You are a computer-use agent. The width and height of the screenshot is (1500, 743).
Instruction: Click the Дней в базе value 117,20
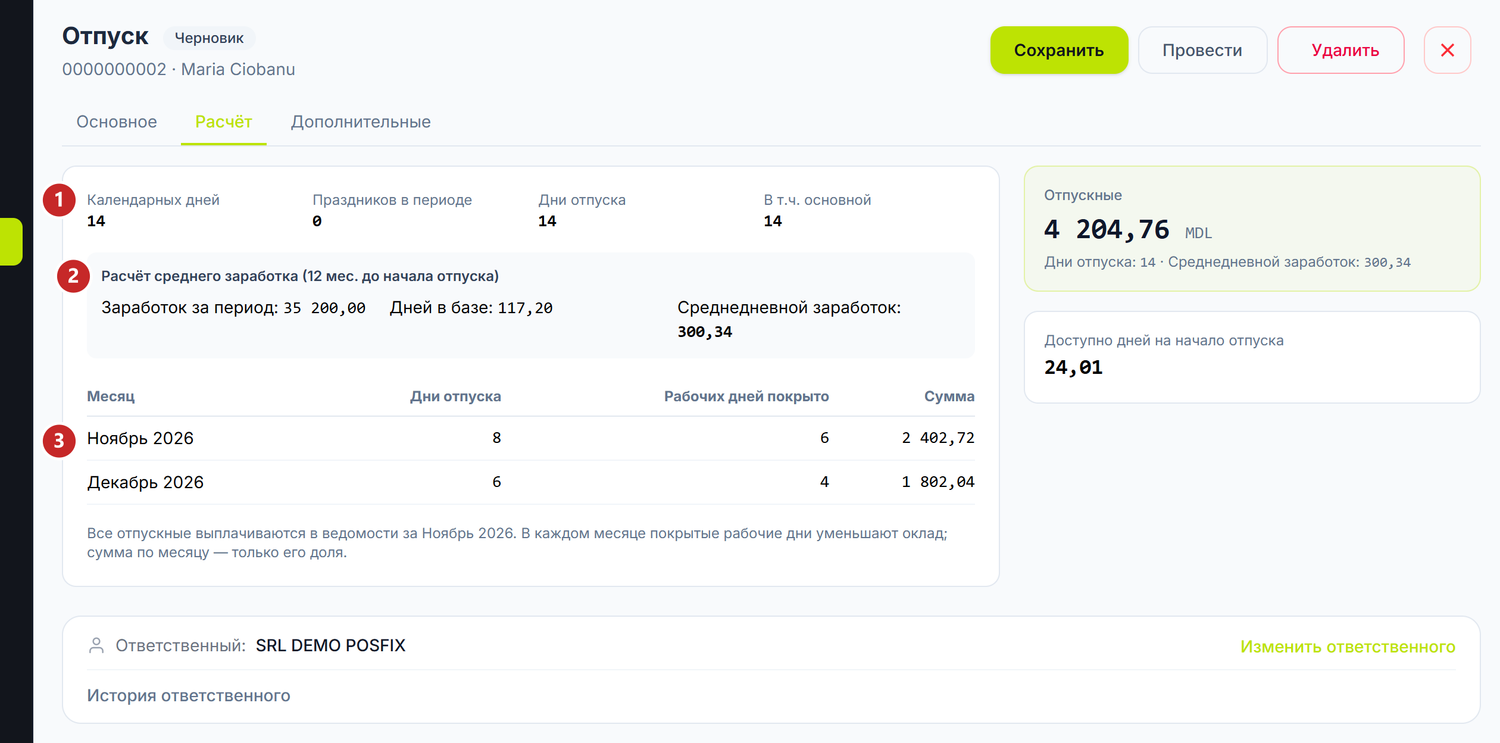pos(525,308)
